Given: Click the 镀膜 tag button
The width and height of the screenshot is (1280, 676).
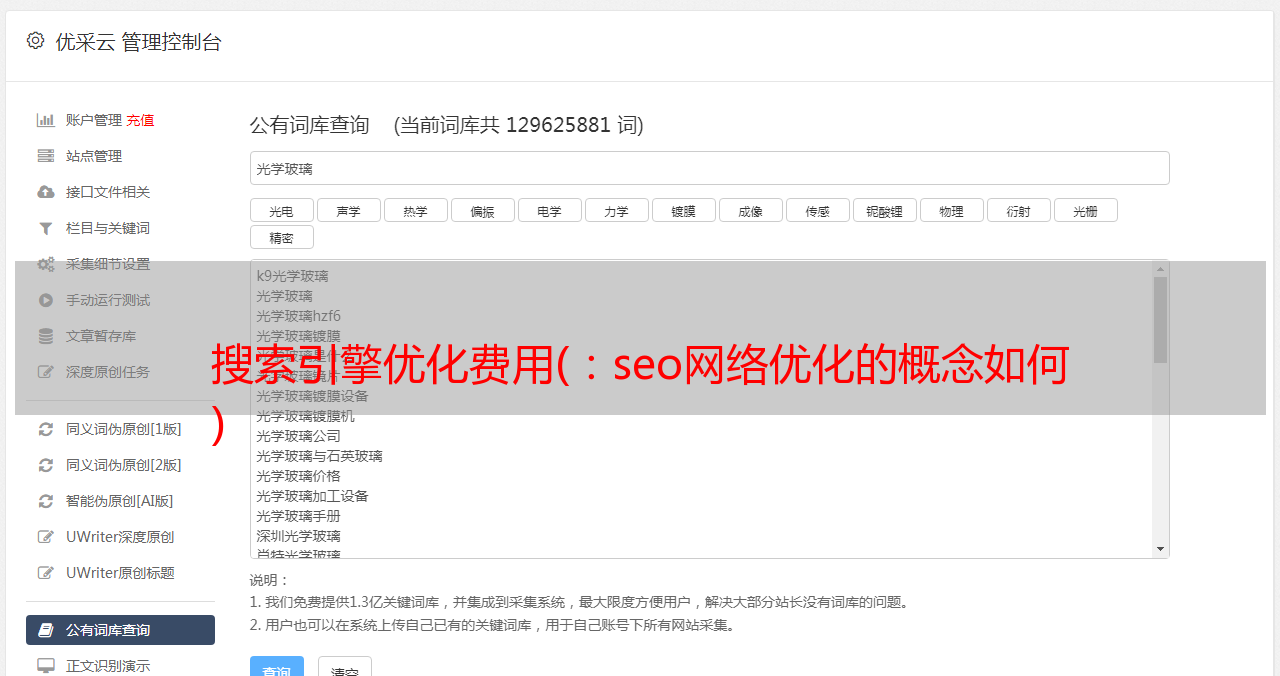Looking at the screenshot, I should coord(684,211).
